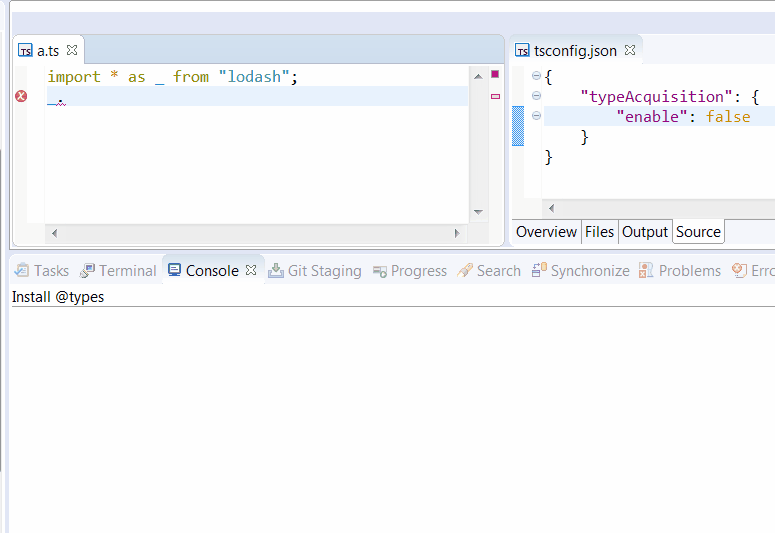Select the Source tab of tsconfig editor
The width and height of the screenshot is (775, 533).
point(698,232)
